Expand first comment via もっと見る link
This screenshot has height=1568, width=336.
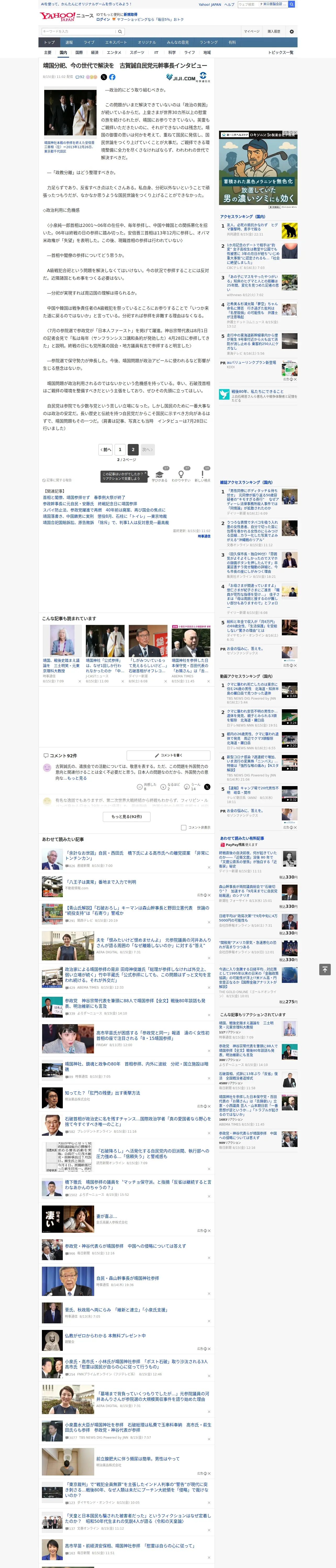[77, 778]
